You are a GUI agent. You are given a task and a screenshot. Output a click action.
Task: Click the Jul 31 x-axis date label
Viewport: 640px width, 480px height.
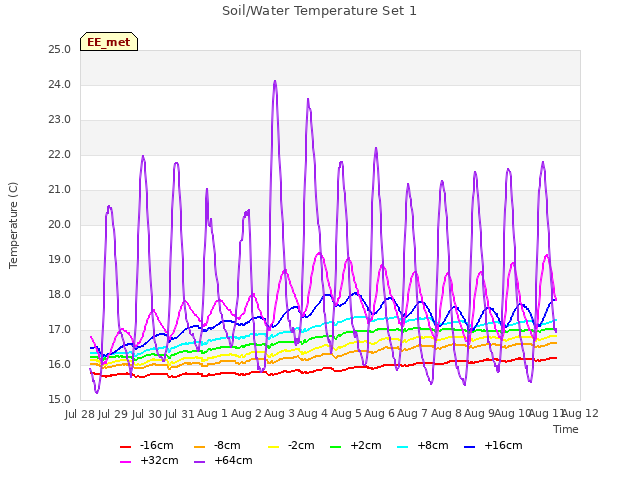coord(180,414)
